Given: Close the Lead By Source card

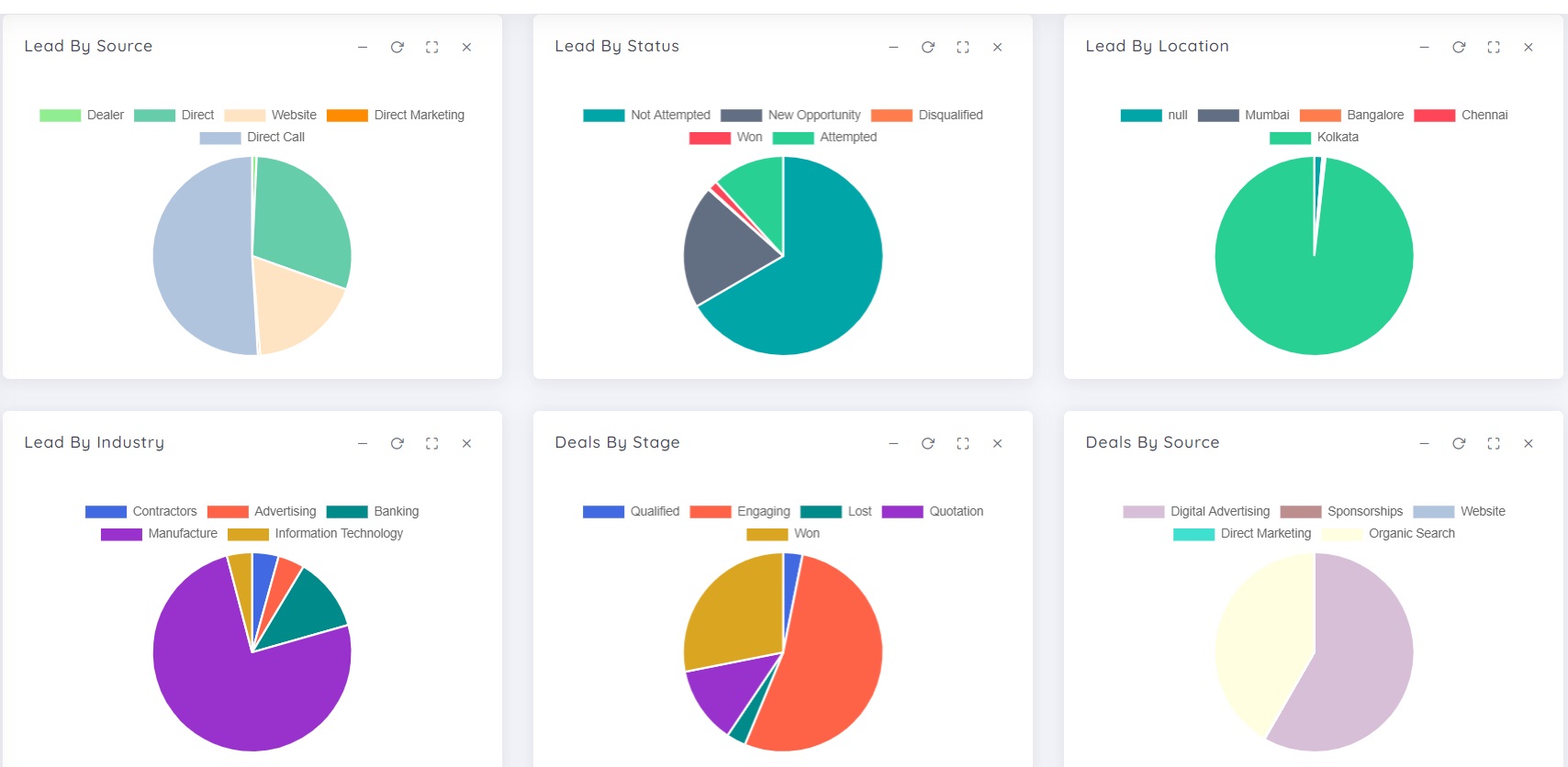Looking at the screenshot, I should pyautogui.click(x=466, y=47).
